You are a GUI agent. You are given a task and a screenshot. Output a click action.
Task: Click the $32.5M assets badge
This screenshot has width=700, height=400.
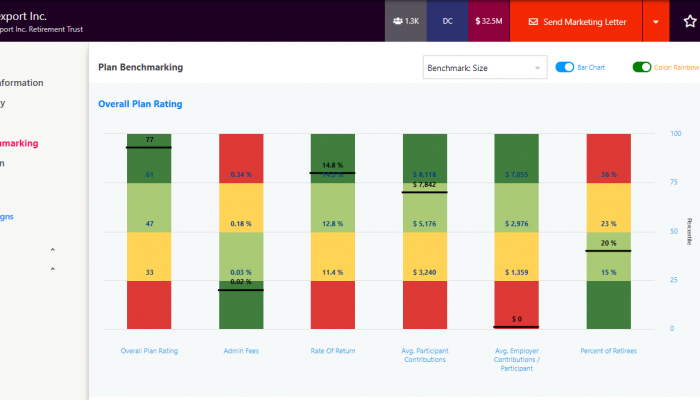489,21
